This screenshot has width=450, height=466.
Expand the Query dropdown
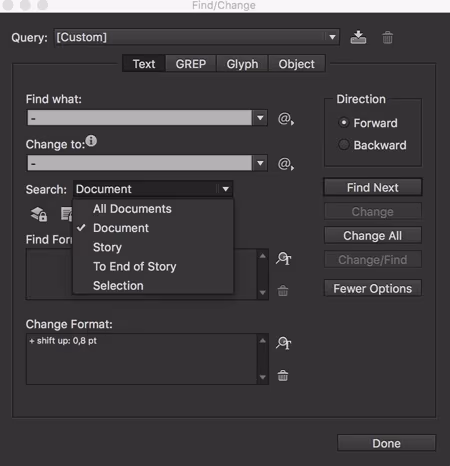tap(332, 37)
